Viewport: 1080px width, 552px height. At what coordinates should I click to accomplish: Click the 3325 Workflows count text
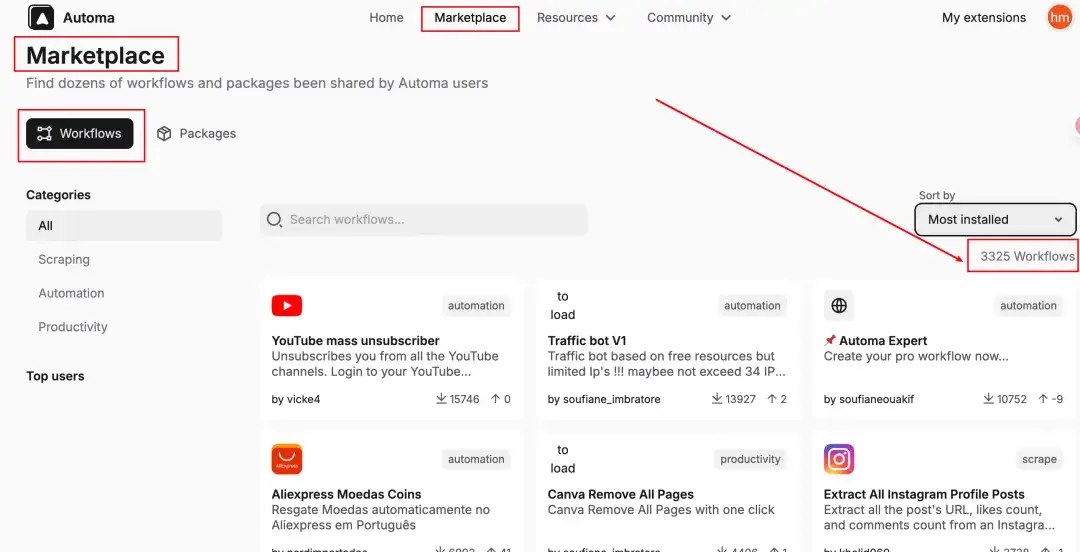point(1027,256)
